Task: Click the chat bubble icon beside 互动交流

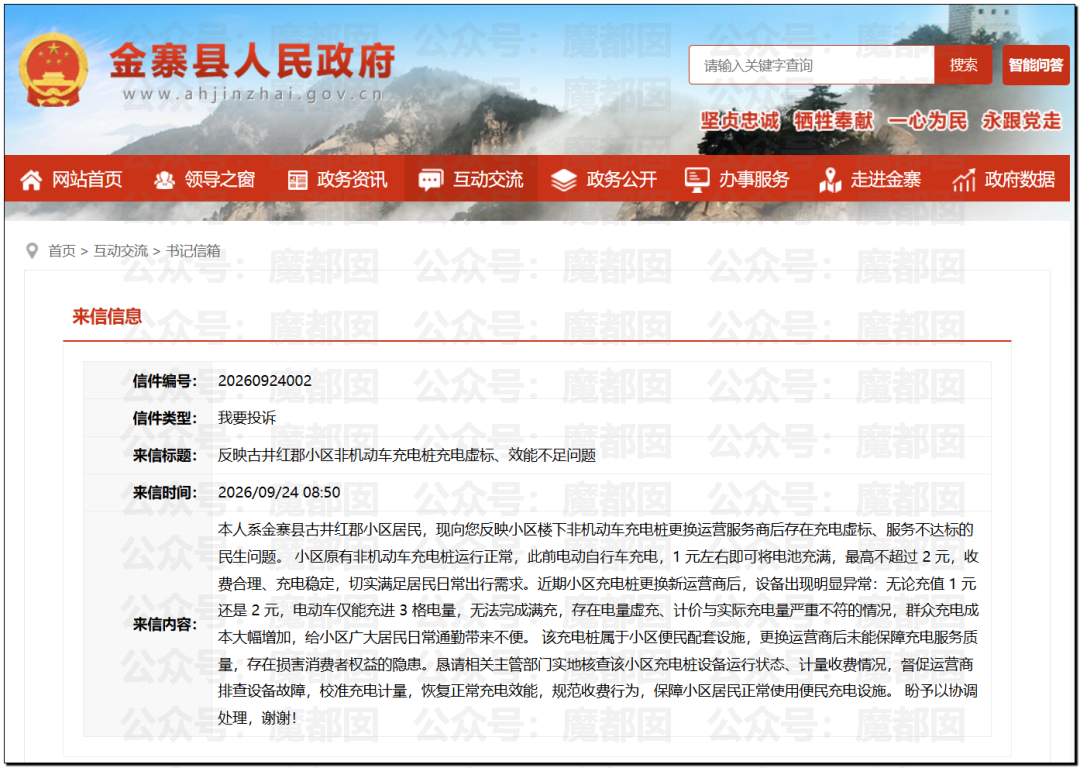Action: [x=430, y=180]
